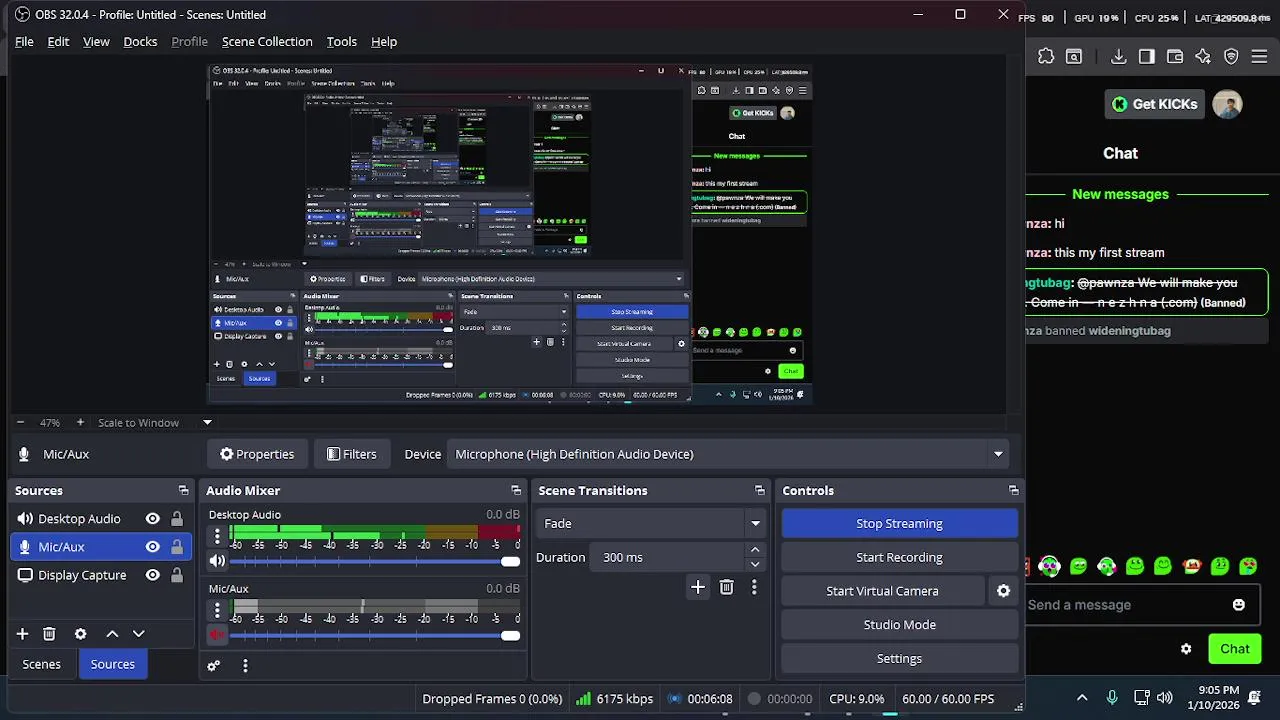This screenshot has width=1280, height=720.
Task: Open browser wallet icon
Action: pos(1175,56)
